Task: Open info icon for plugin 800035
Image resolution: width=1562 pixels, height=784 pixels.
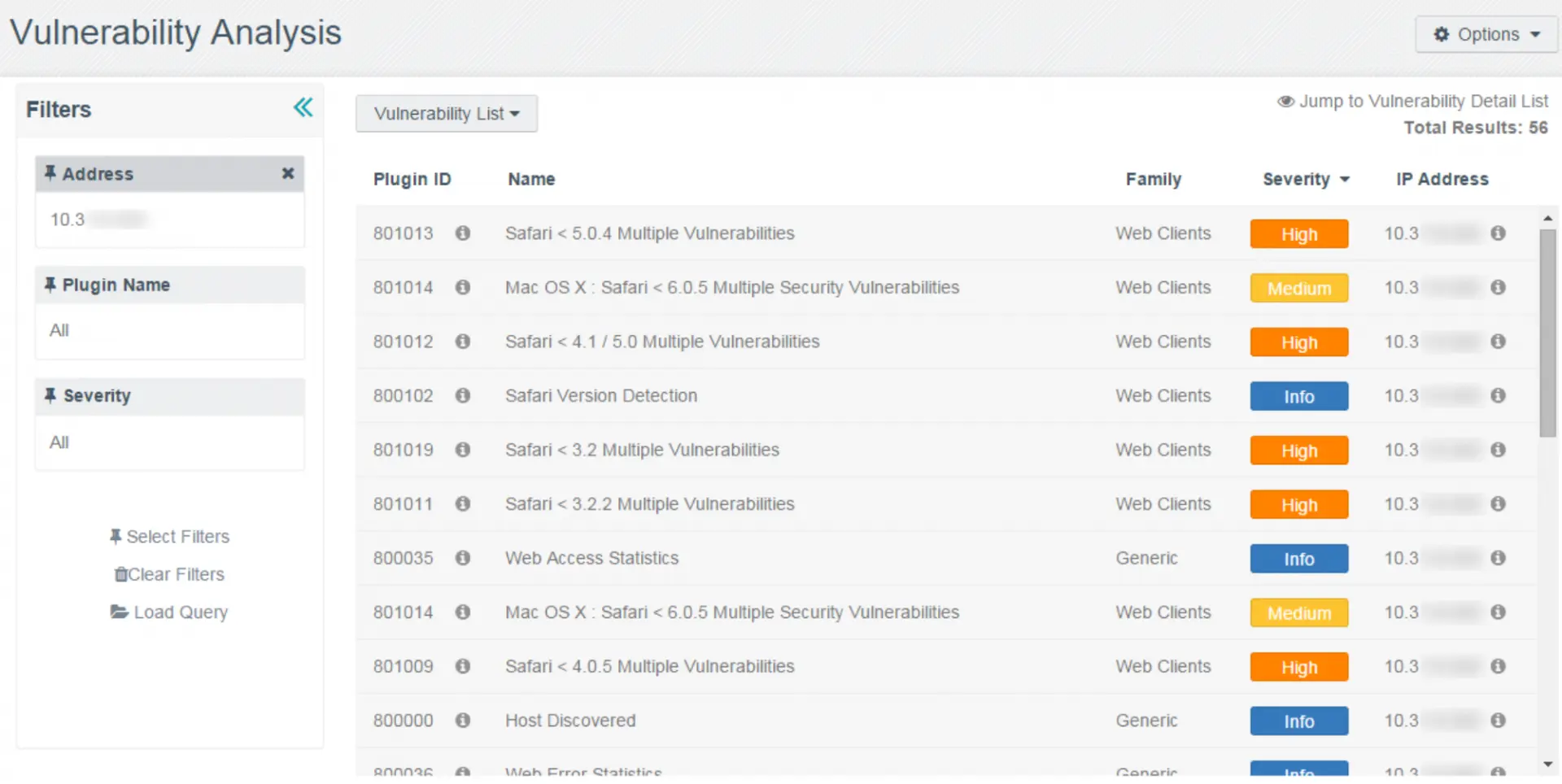Action: point(462,558)
